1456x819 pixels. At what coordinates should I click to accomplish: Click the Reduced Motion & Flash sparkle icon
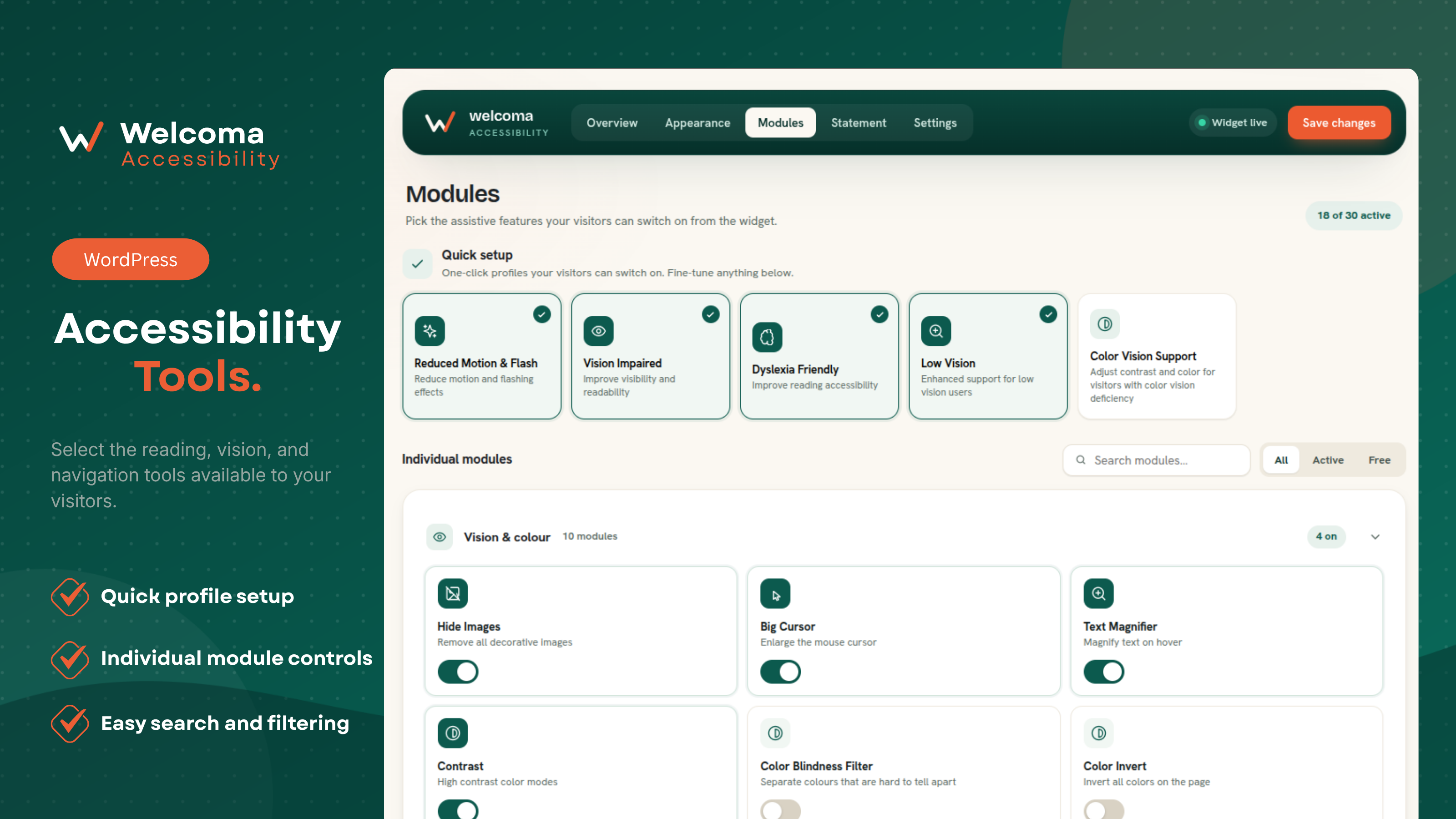pyautogui.click(x=430, y=331)
